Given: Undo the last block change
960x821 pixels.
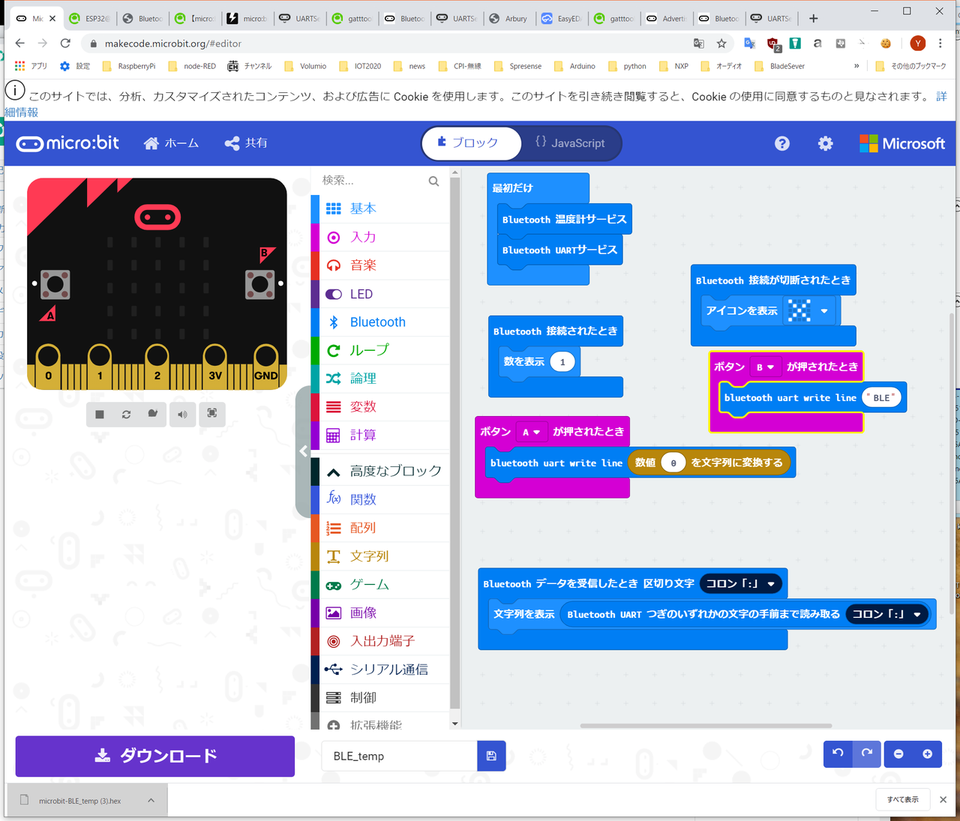Looking at the screenshot, I should tap(838, 754).
